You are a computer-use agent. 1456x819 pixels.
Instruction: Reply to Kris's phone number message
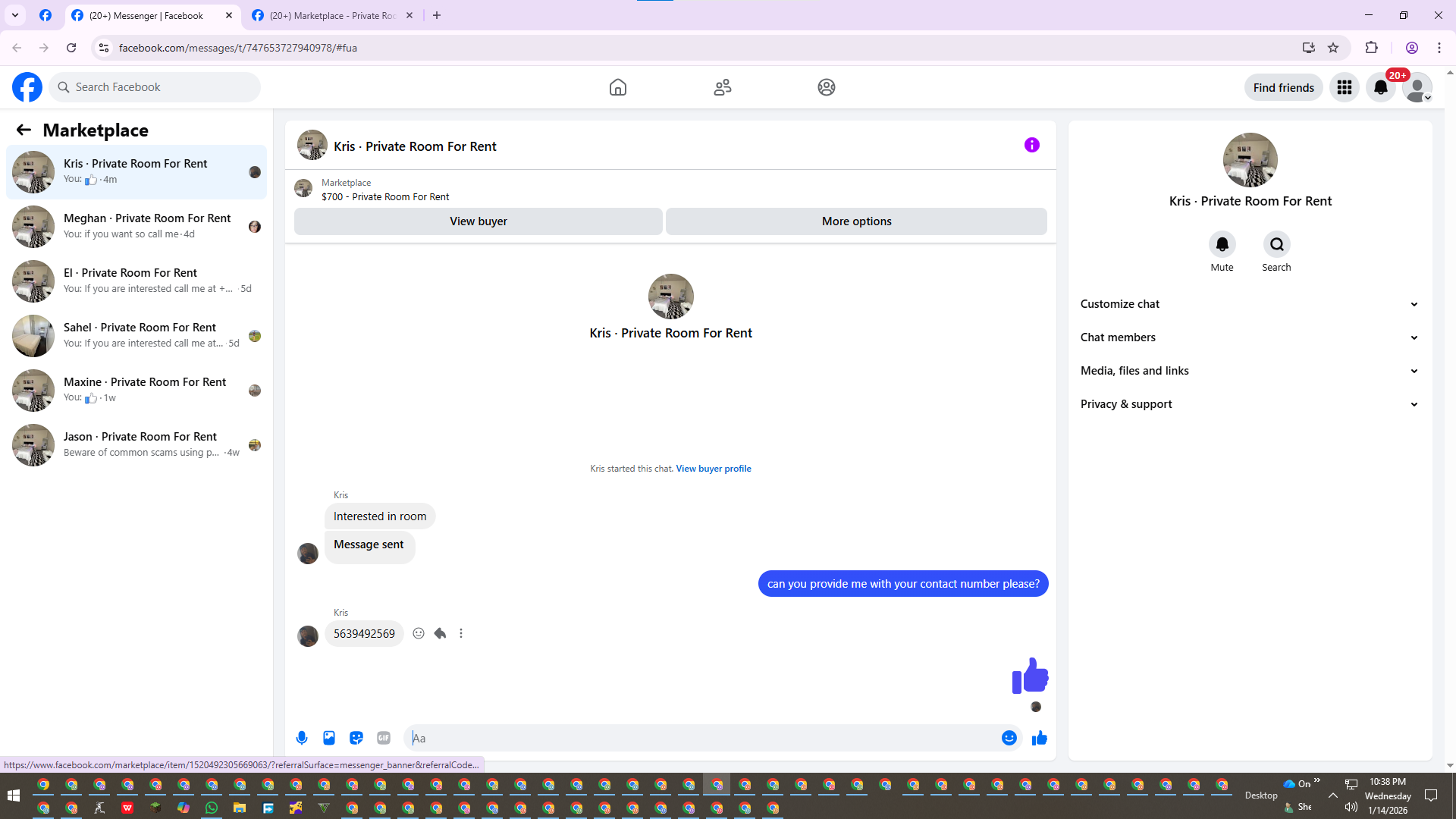tap(440, 633)
